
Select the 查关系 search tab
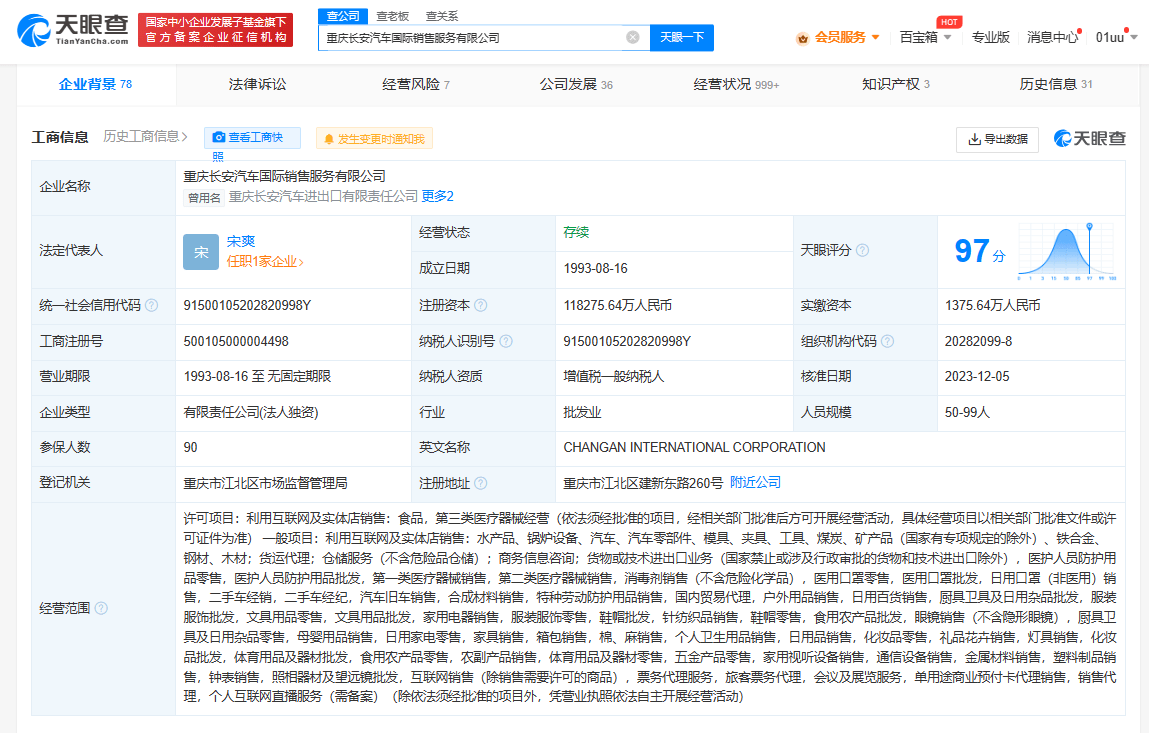pyautogui.click(x=442, y=15)
